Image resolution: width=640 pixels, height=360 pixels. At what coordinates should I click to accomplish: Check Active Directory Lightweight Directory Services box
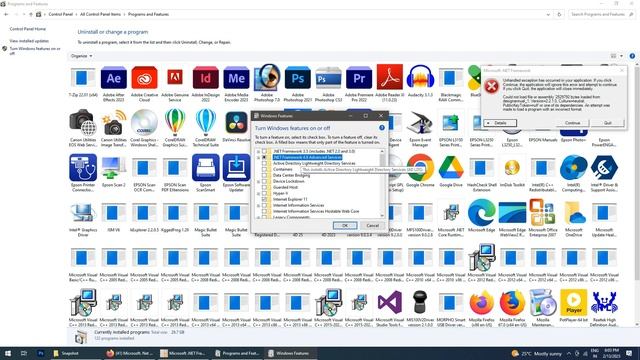click(x=264, y=163)
